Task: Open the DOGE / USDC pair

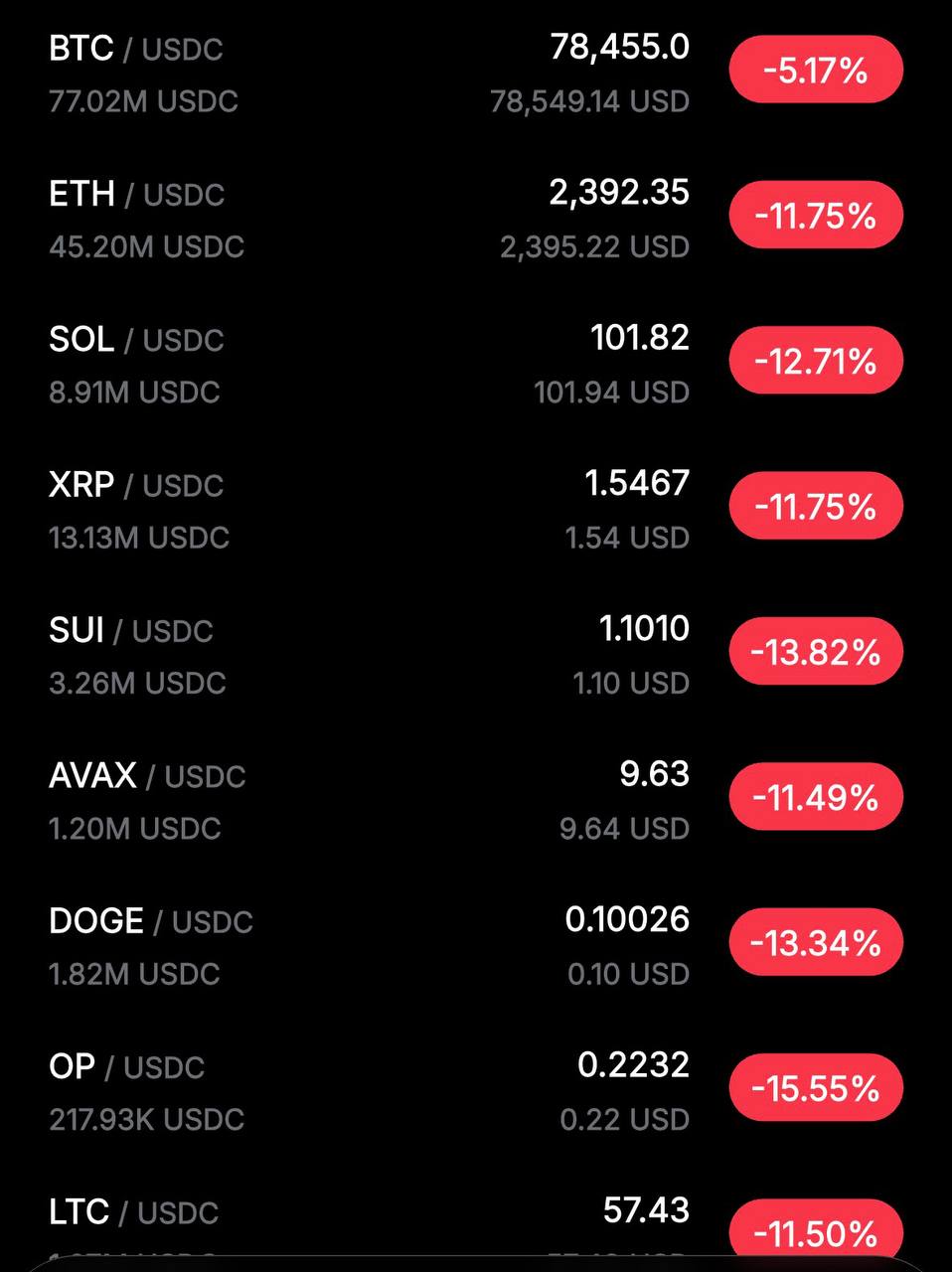Action: pyautogui.click(x=151, y=921)
